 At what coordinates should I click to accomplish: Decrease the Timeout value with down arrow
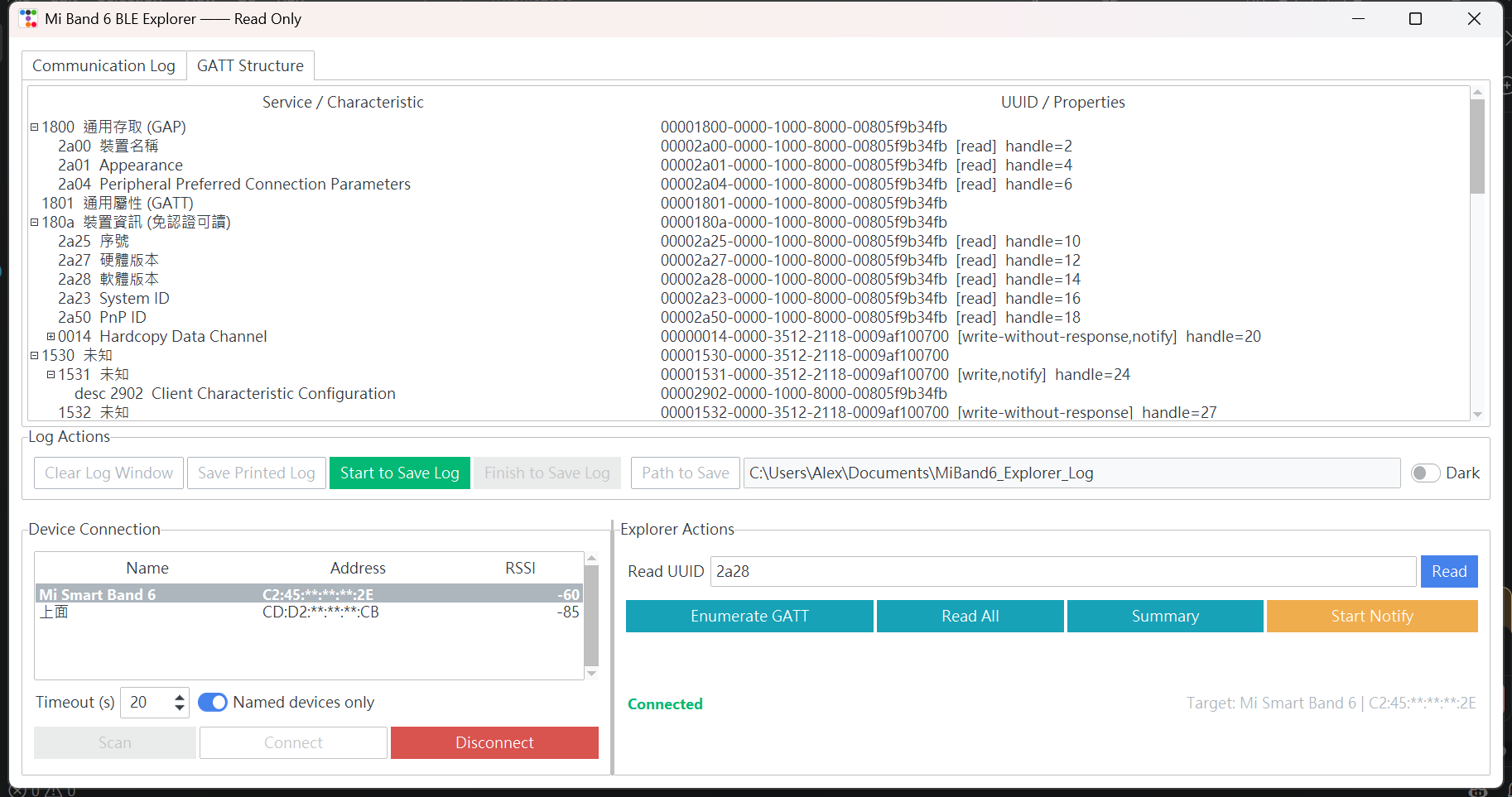point(180,708)
